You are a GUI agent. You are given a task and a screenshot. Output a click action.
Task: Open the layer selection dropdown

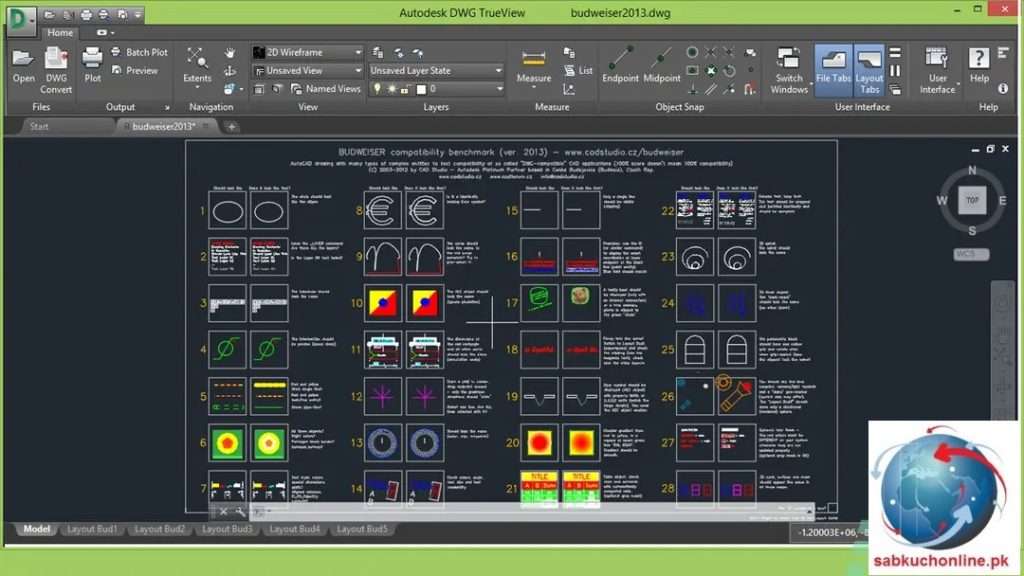435,88
